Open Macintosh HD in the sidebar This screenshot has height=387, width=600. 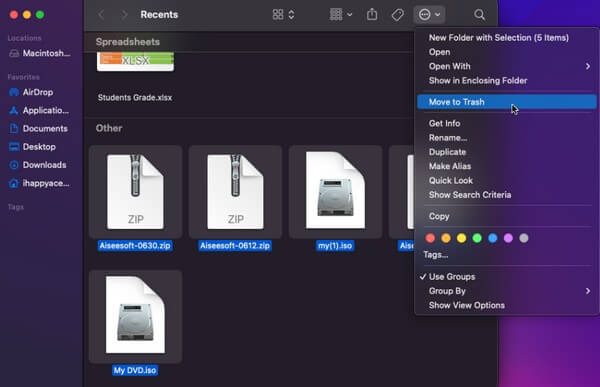click(x=40, y=53)
